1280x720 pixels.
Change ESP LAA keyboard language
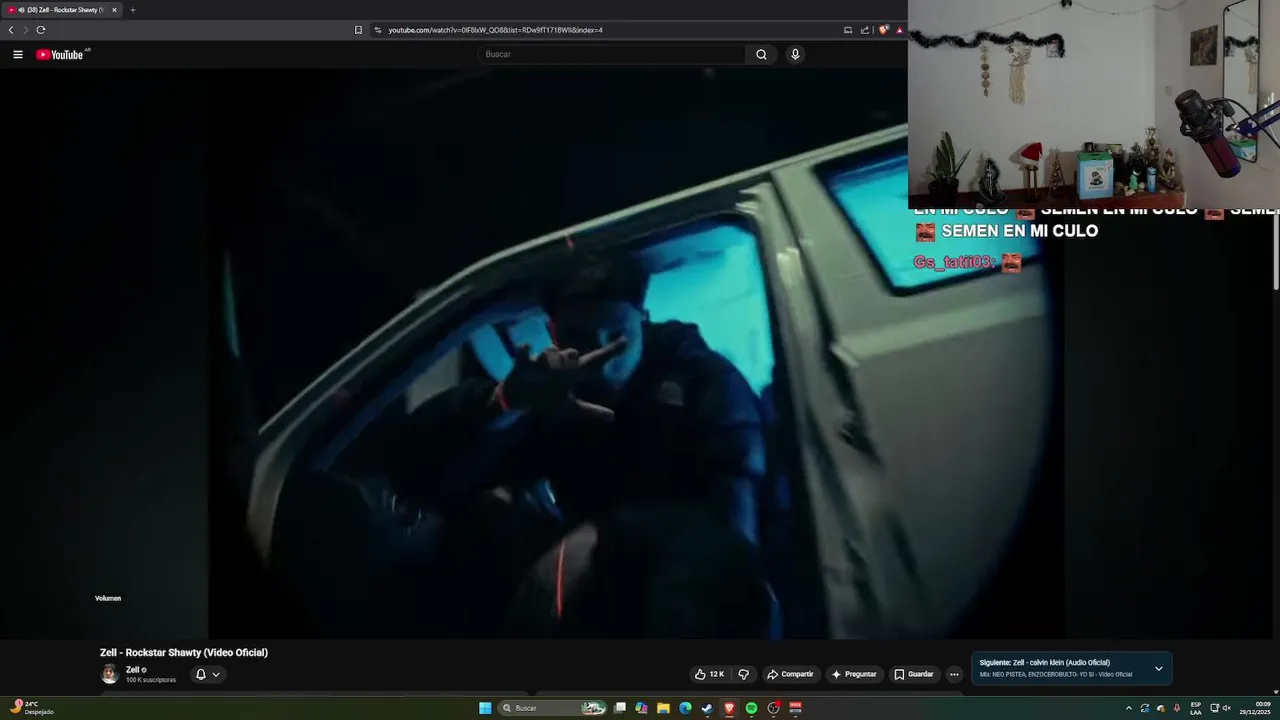pos(1196,708)
